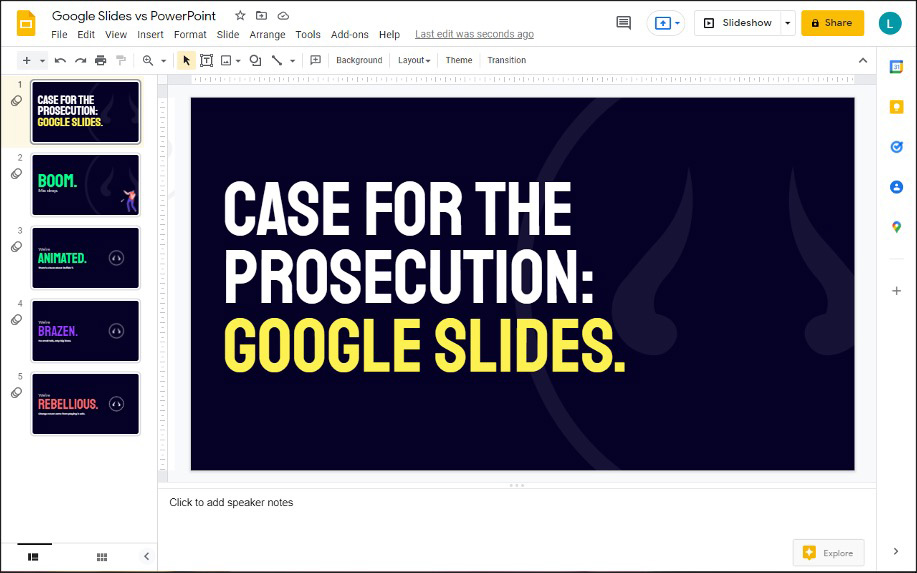Image resolution: width=917 pixels, height=573 pixels.
Task: Click the Transition button
Action: pyautogui.click(x=506, y=60)
